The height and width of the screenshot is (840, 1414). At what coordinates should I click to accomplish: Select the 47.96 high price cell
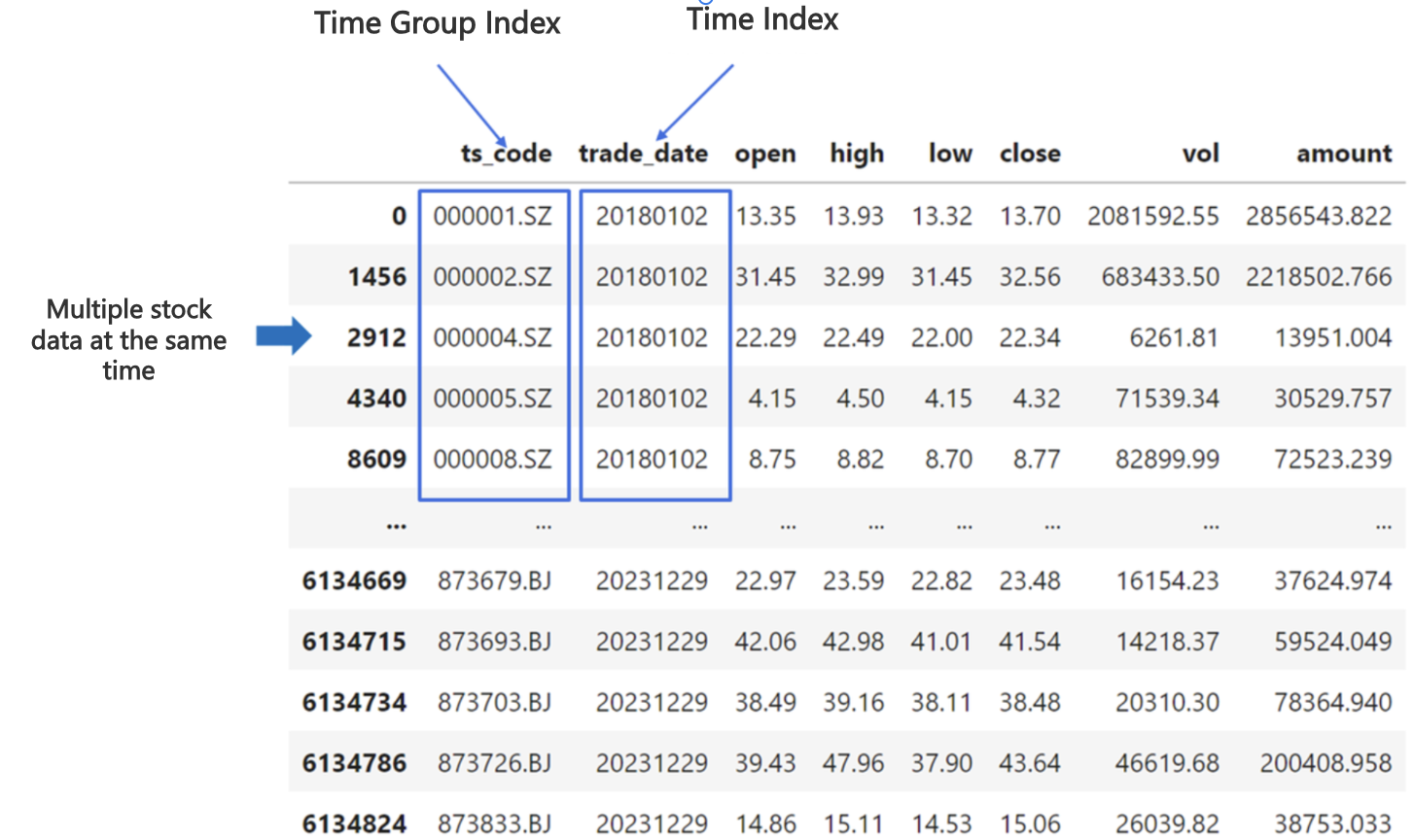(853, 763)
